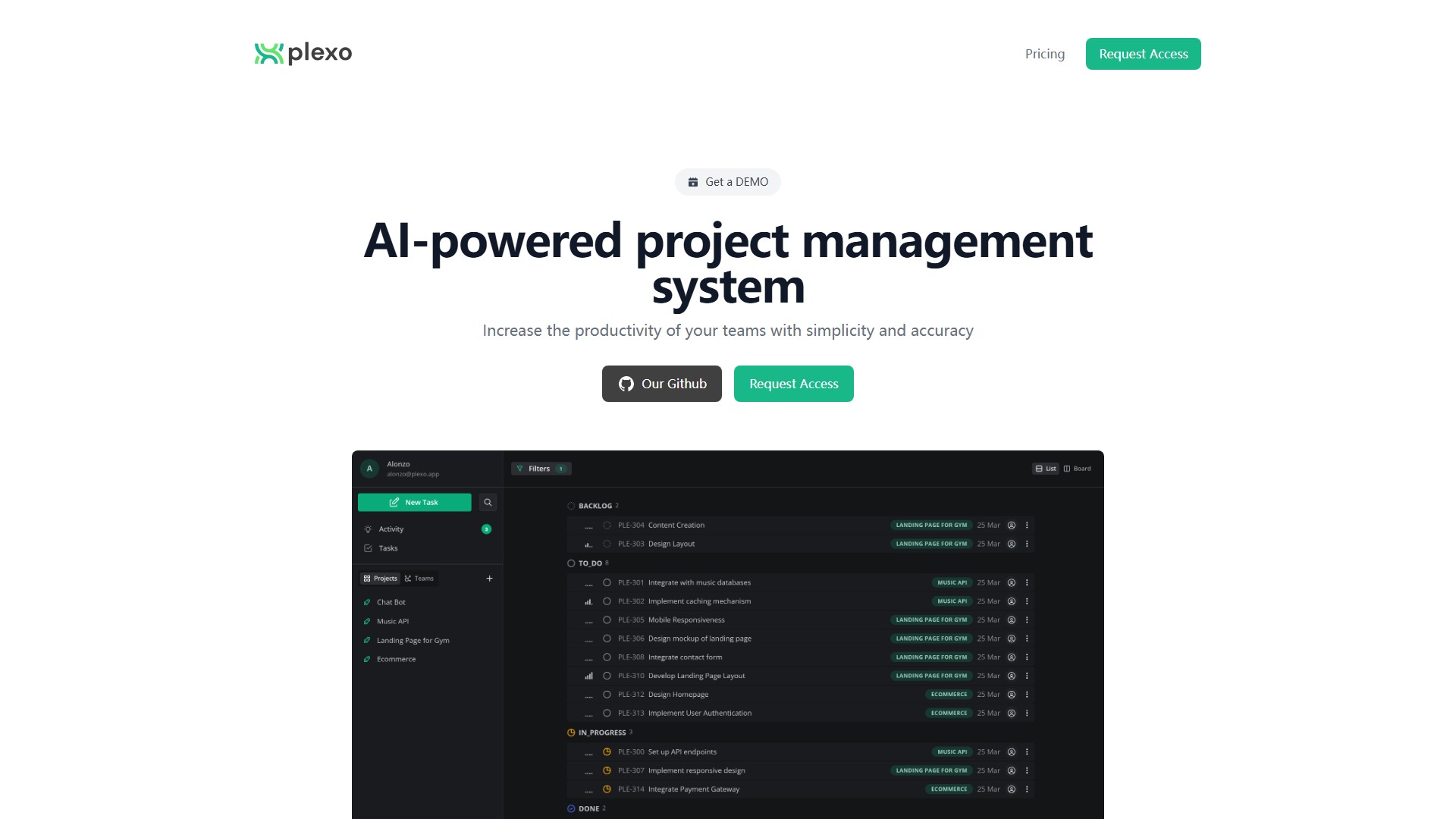Open the Filters dropdown
This screenshot has height=819, width=1456.
[x=541, y=469]
